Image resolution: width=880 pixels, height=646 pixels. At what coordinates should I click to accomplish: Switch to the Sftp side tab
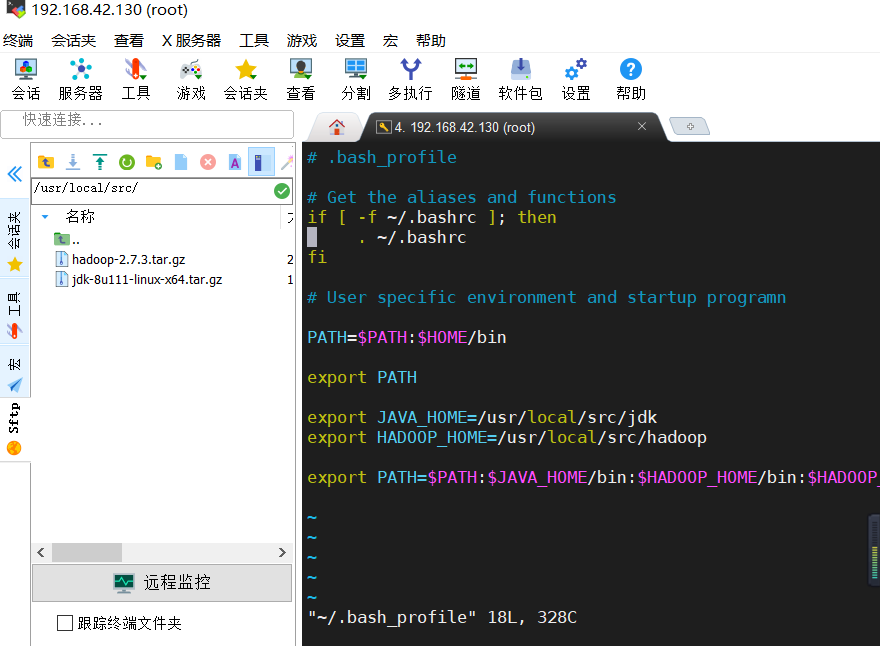pos(15,429)
